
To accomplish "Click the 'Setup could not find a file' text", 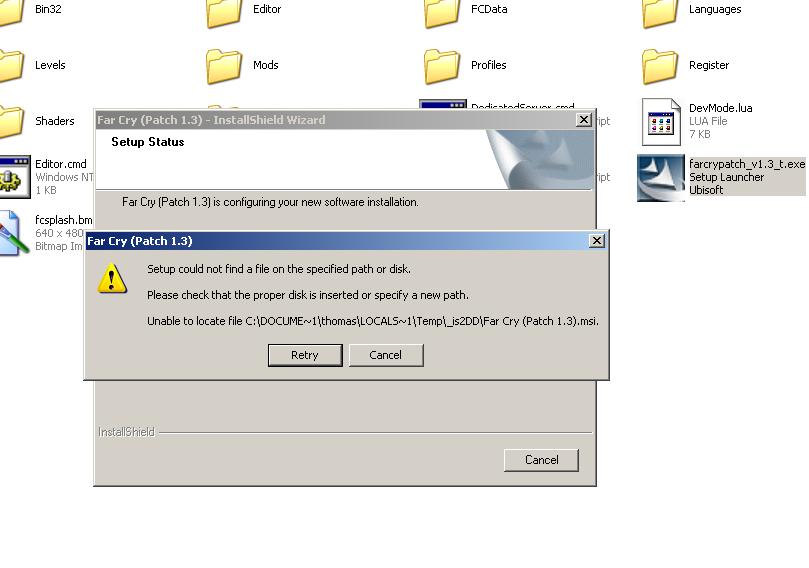I will tap(279, 269).
